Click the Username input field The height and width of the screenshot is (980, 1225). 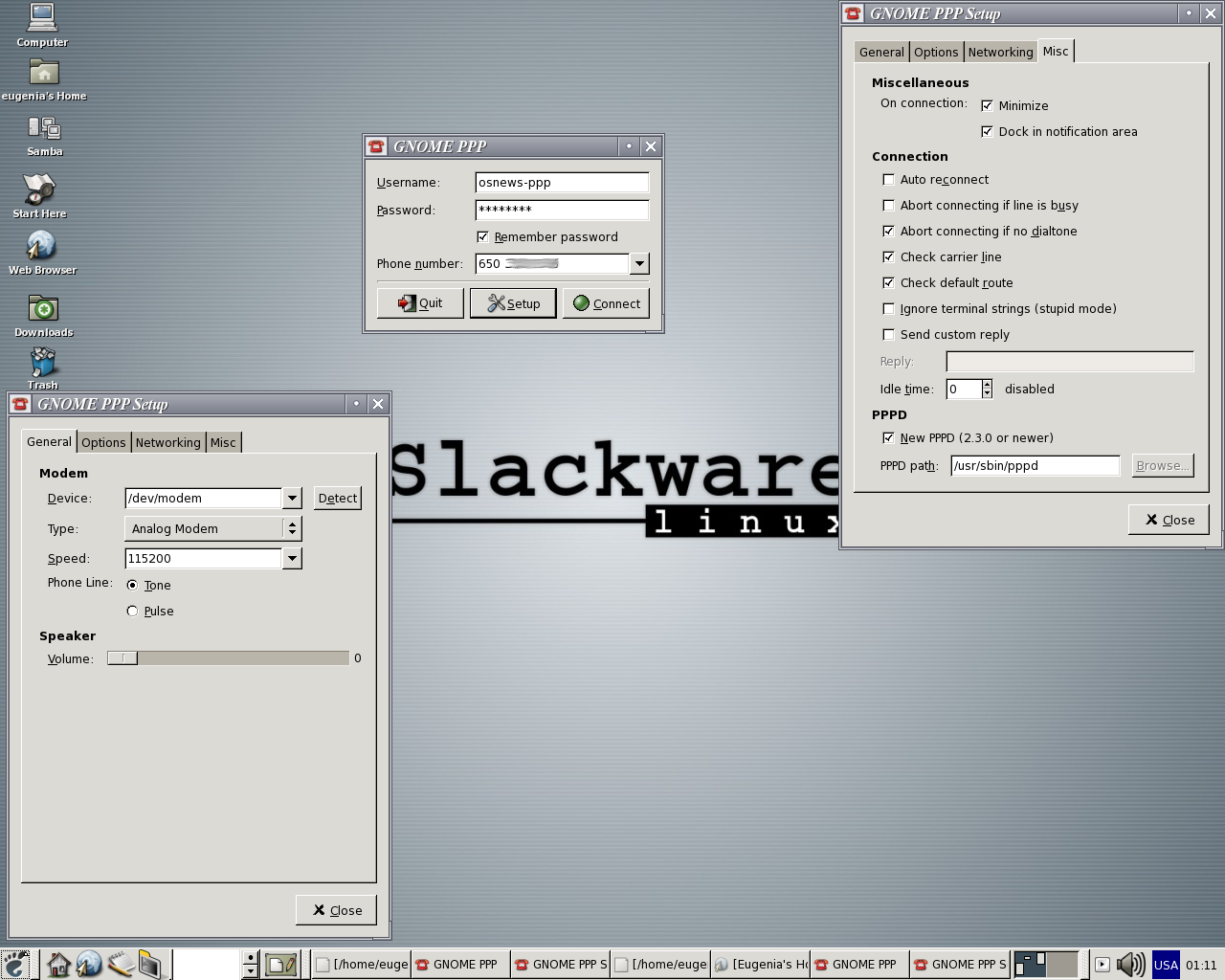[562, 182]
